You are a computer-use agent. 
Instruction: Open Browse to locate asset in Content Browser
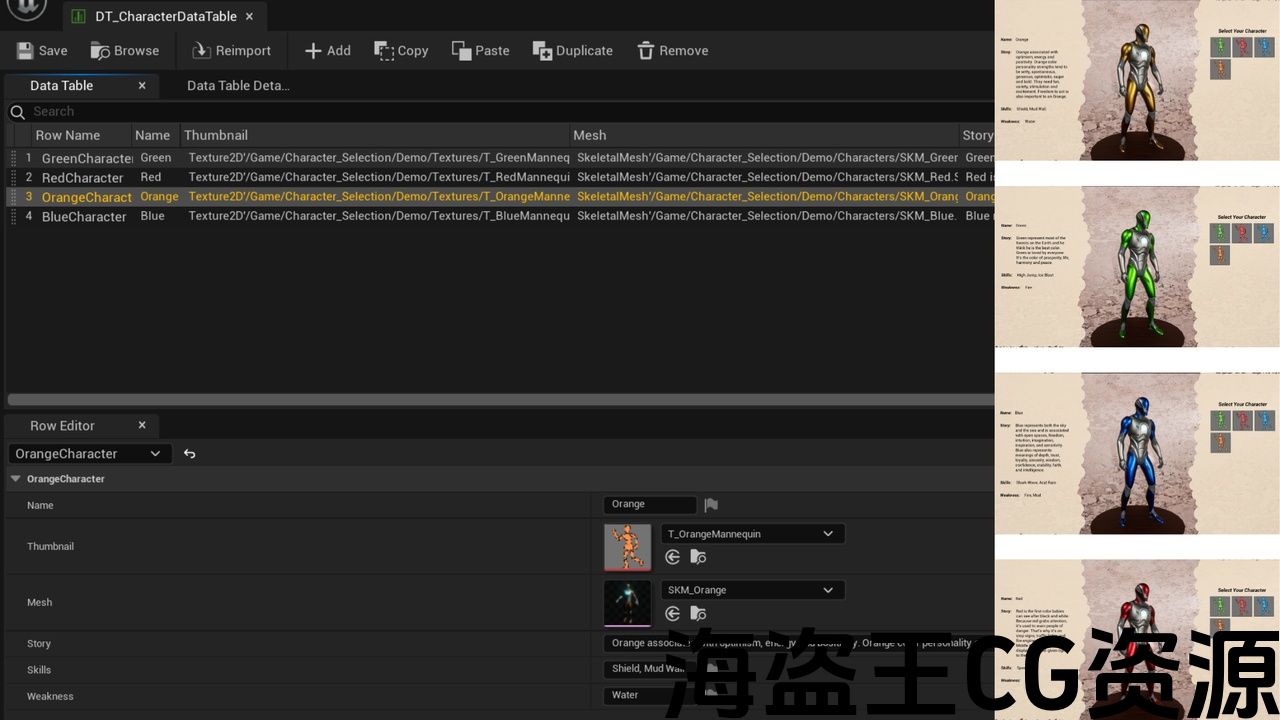[125, 51]
